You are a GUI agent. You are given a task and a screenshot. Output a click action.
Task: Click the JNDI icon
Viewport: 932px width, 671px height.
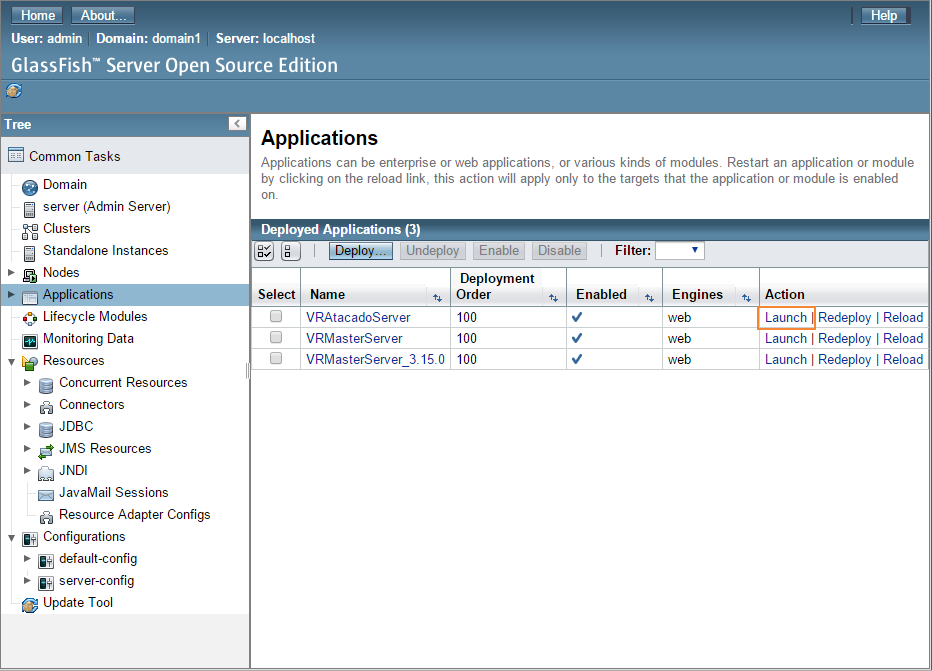point(46,473)
